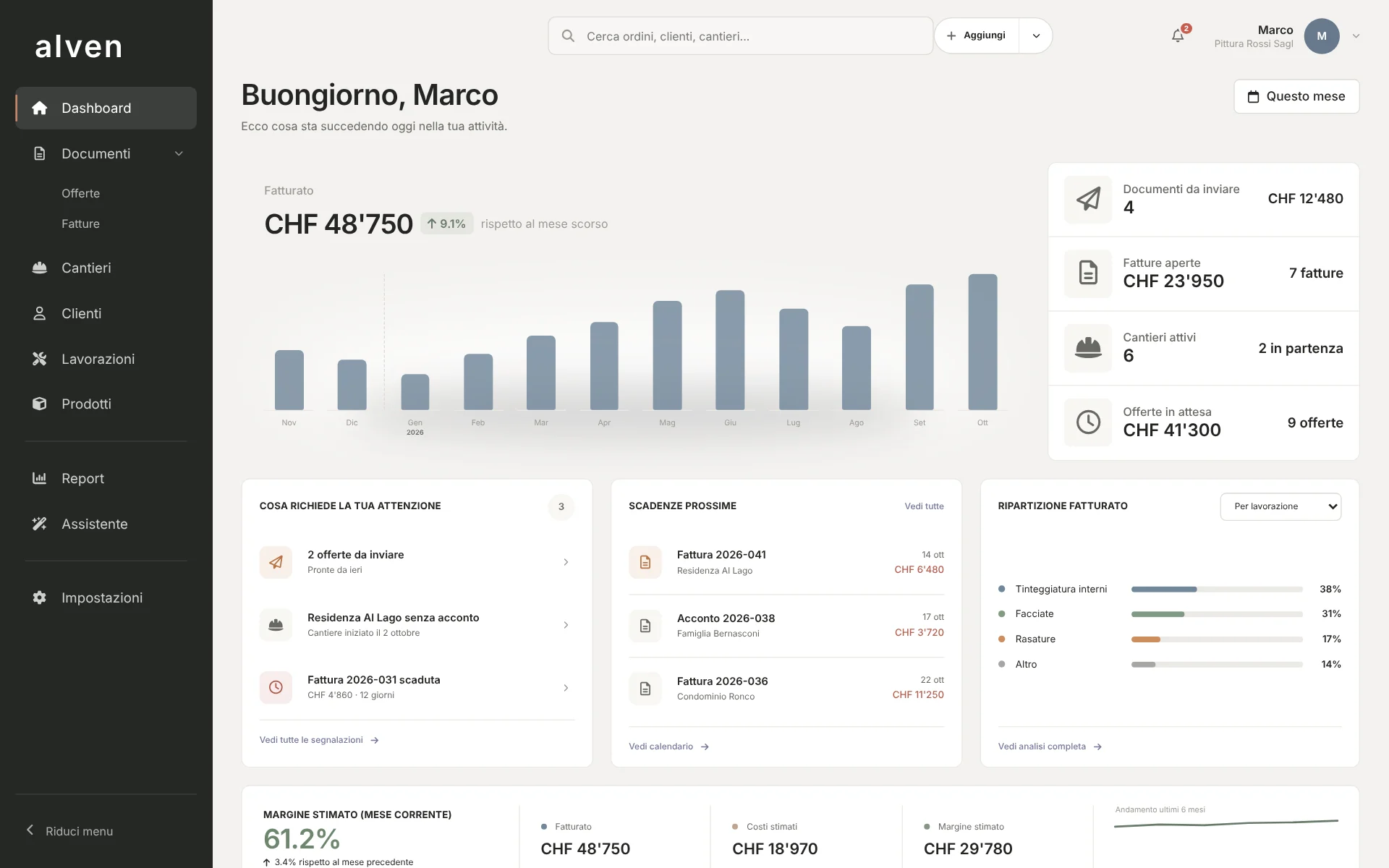Open Vedi tutte le segnalazioni link
This screenshot has width=1389, height=868.
tap(319, 740)
